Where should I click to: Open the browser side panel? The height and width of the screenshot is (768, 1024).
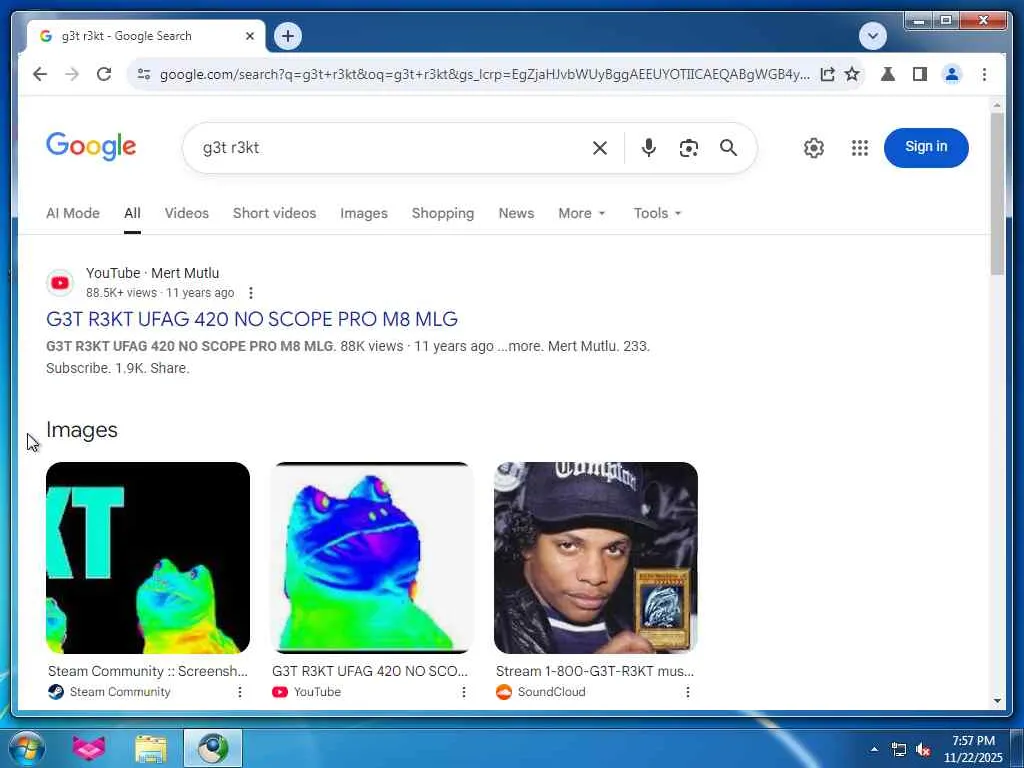(x=920, y=74)
